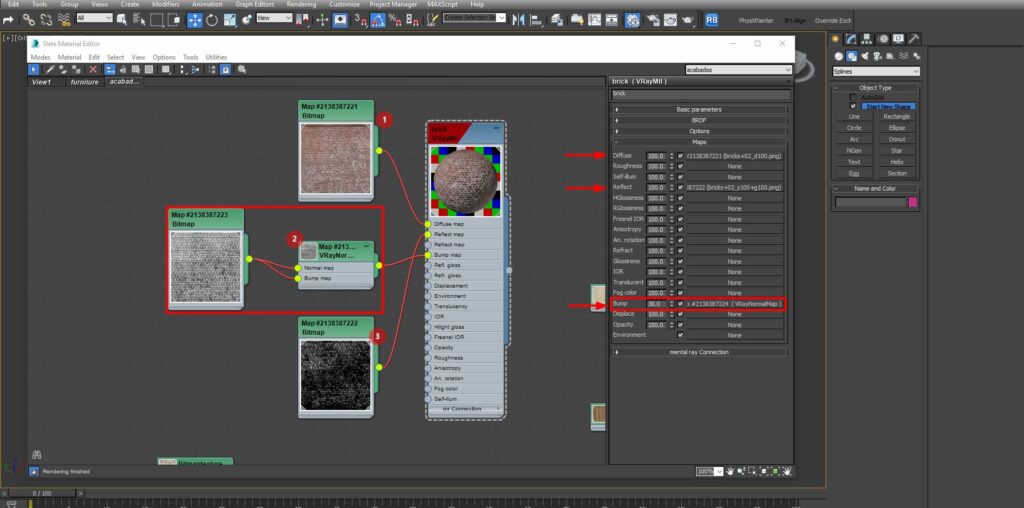The width and height of the screenshot is (1024, 508).
Task: Activate Select and Scale tool
Action: (x=229, y=20)
